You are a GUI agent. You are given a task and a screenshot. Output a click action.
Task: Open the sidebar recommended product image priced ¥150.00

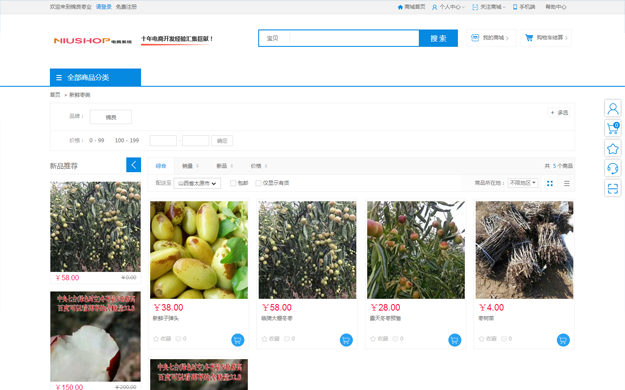tap(95, 336)
